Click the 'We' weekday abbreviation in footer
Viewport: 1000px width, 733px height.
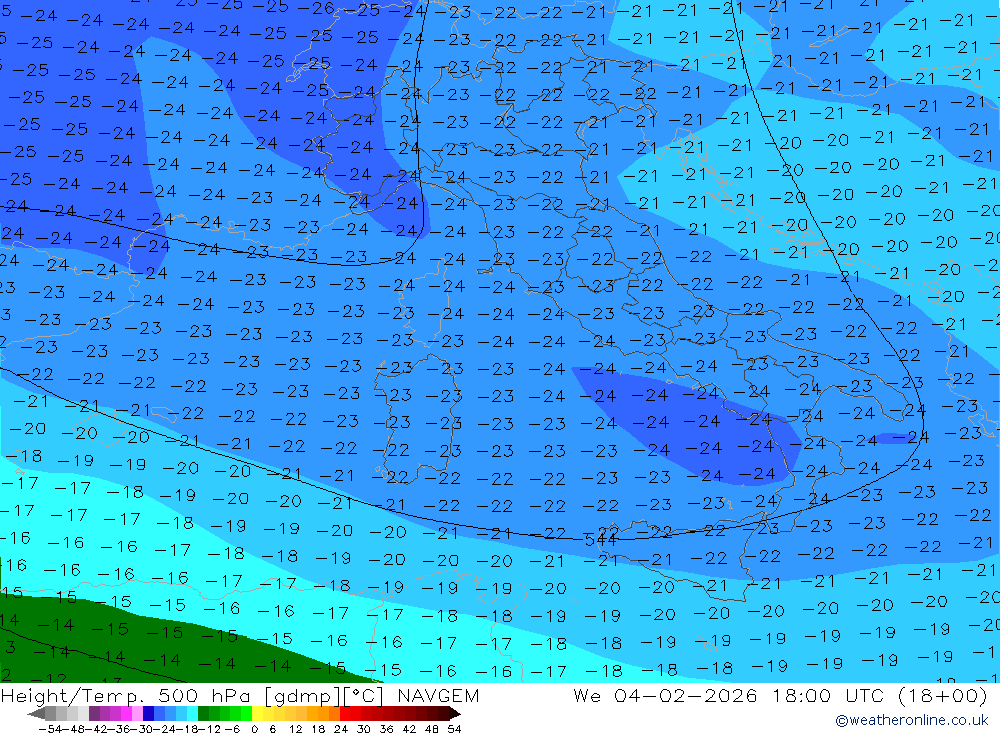coord(587,695)
